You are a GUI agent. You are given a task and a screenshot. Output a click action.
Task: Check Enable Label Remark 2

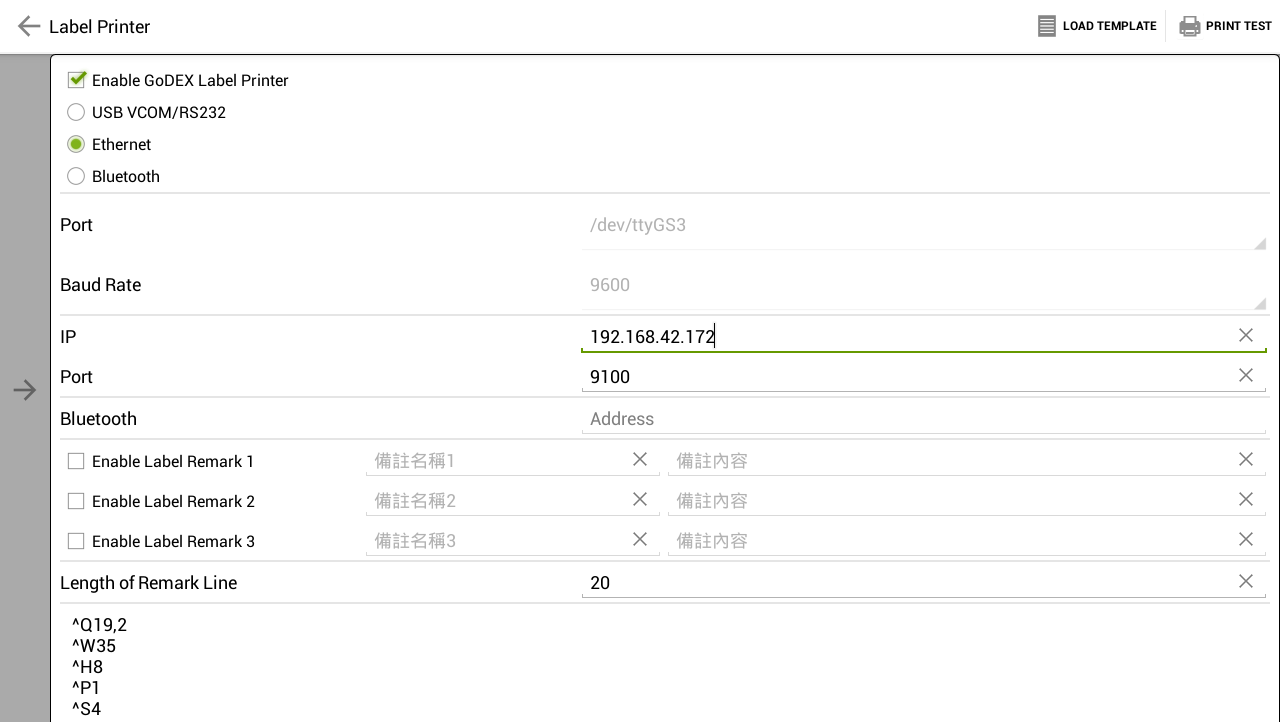click(76, 501)
